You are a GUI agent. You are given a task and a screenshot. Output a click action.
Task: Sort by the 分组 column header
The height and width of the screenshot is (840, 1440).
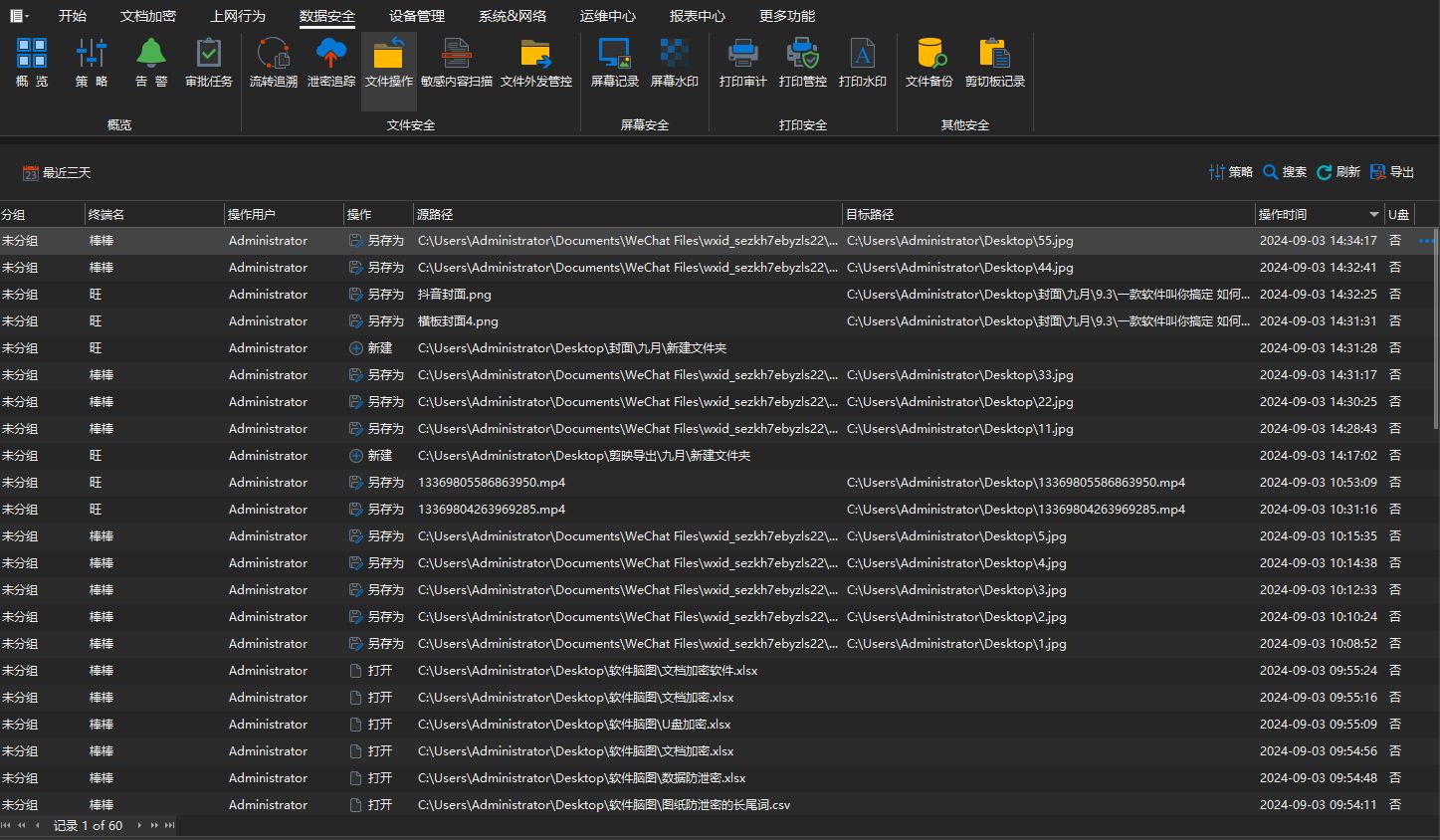pyautogui.click(x=42, y=214)
